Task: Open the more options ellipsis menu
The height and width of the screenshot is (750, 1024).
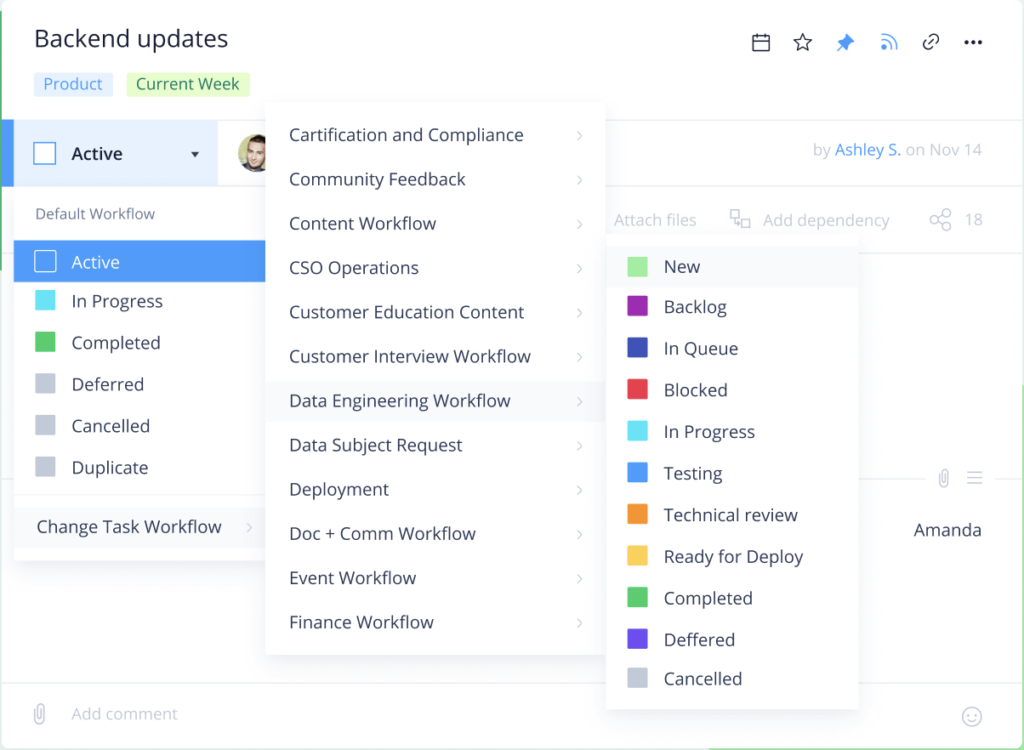Action: pos(973,42)
